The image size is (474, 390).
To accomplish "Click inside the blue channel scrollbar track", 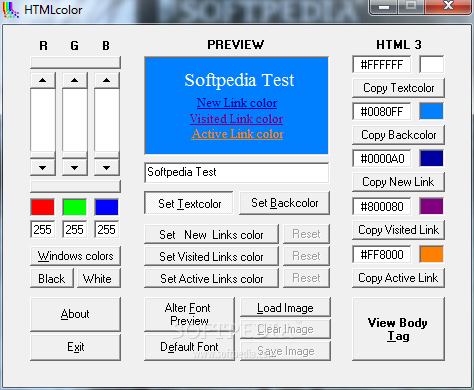I will coord(107,120).
